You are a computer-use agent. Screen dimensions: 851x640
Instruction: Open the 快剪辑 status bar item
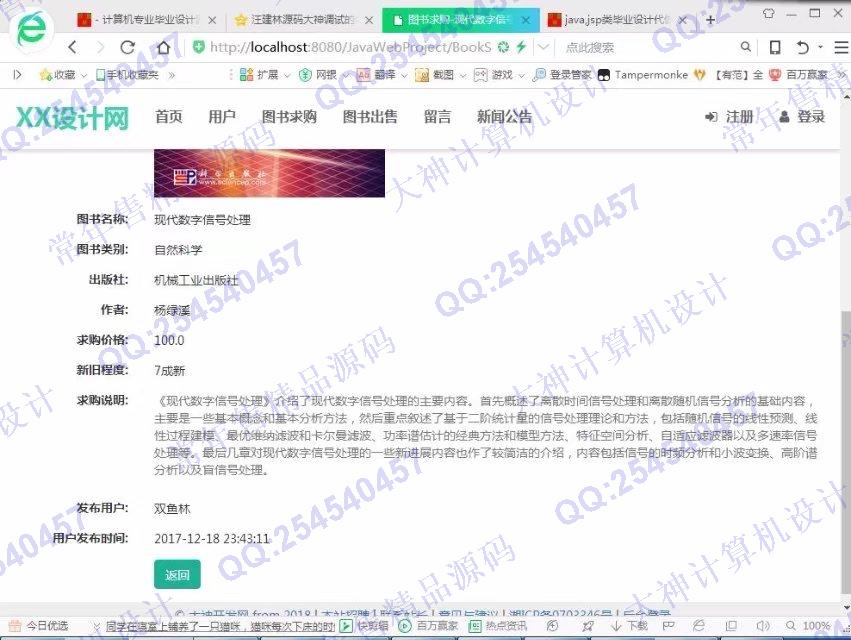363,626
